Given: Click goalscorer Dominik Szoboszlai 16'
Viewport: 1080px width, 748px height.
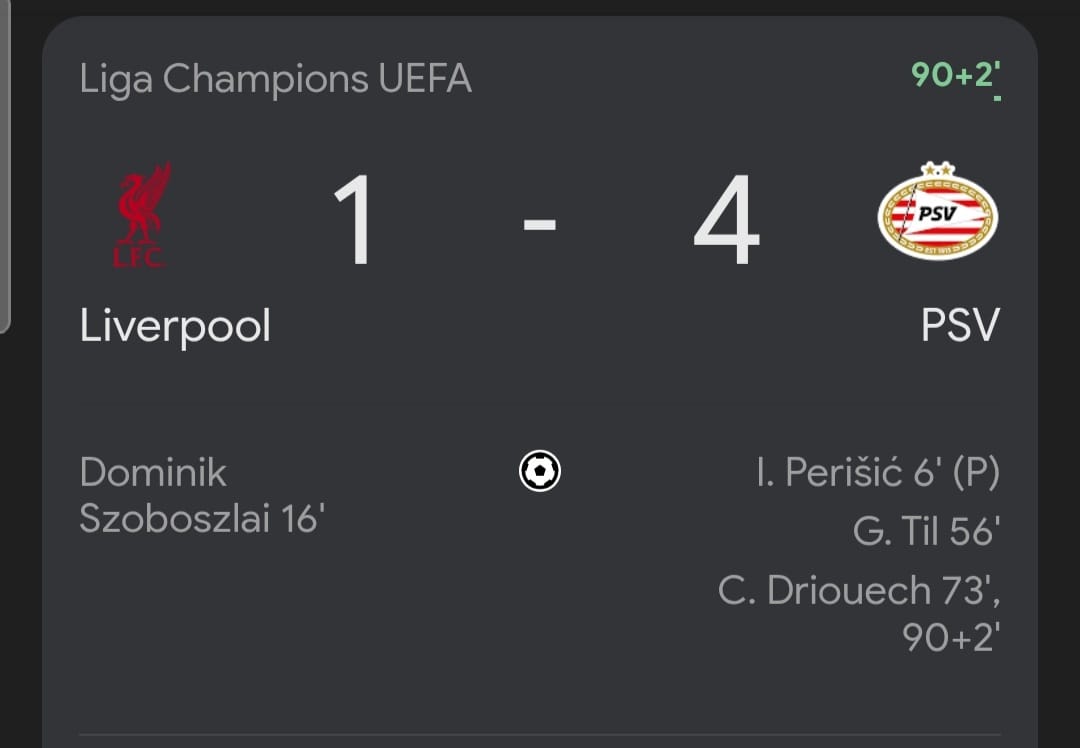Looking at the screenshot, I should 200,495.
